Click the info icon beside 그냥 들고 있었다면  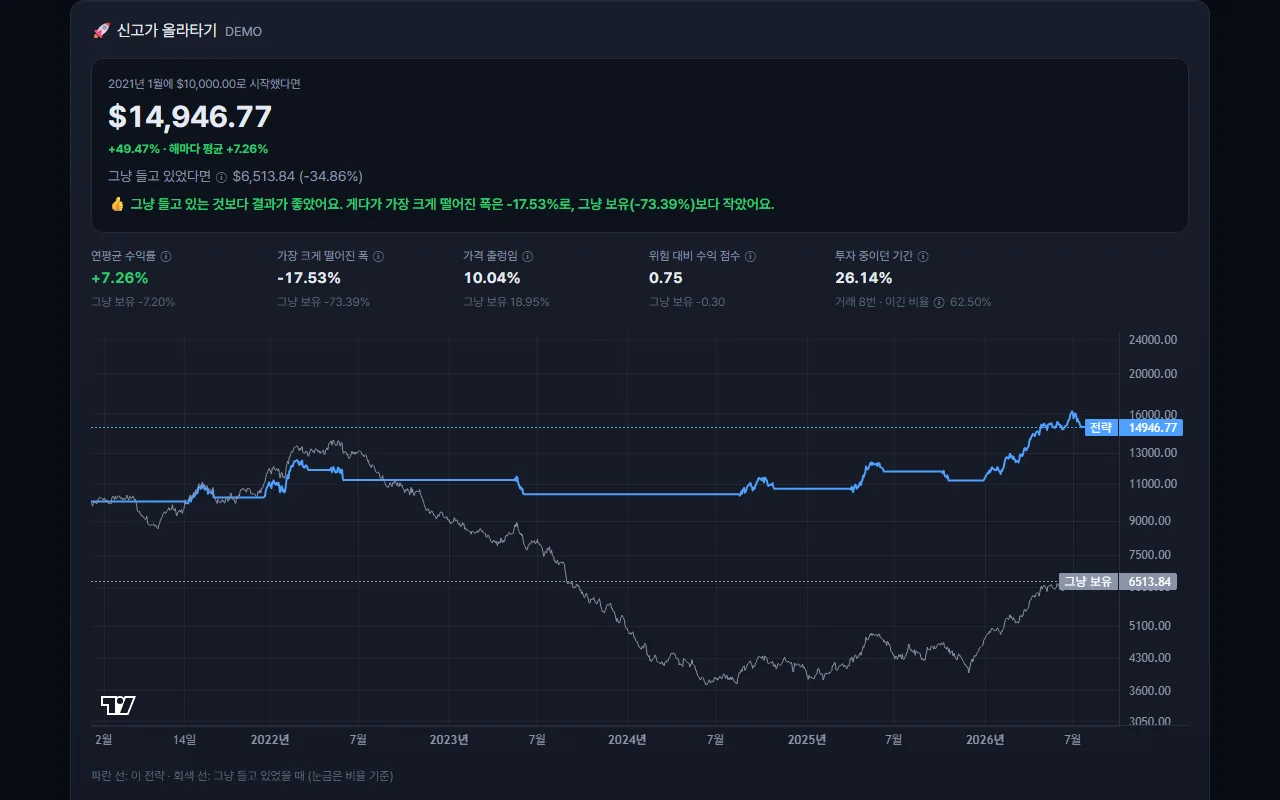(x=221, y=177)
